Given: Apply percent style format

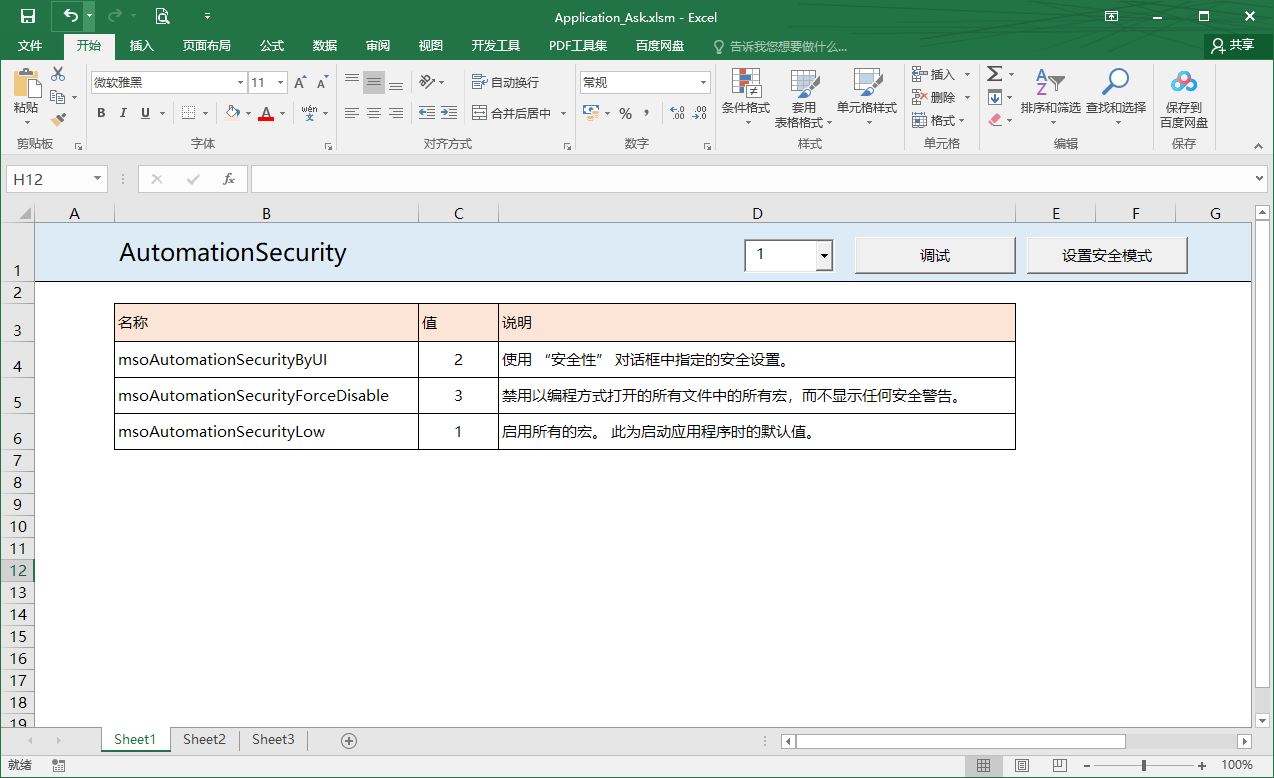Looking at the screenshot, I should click(626, 113).
